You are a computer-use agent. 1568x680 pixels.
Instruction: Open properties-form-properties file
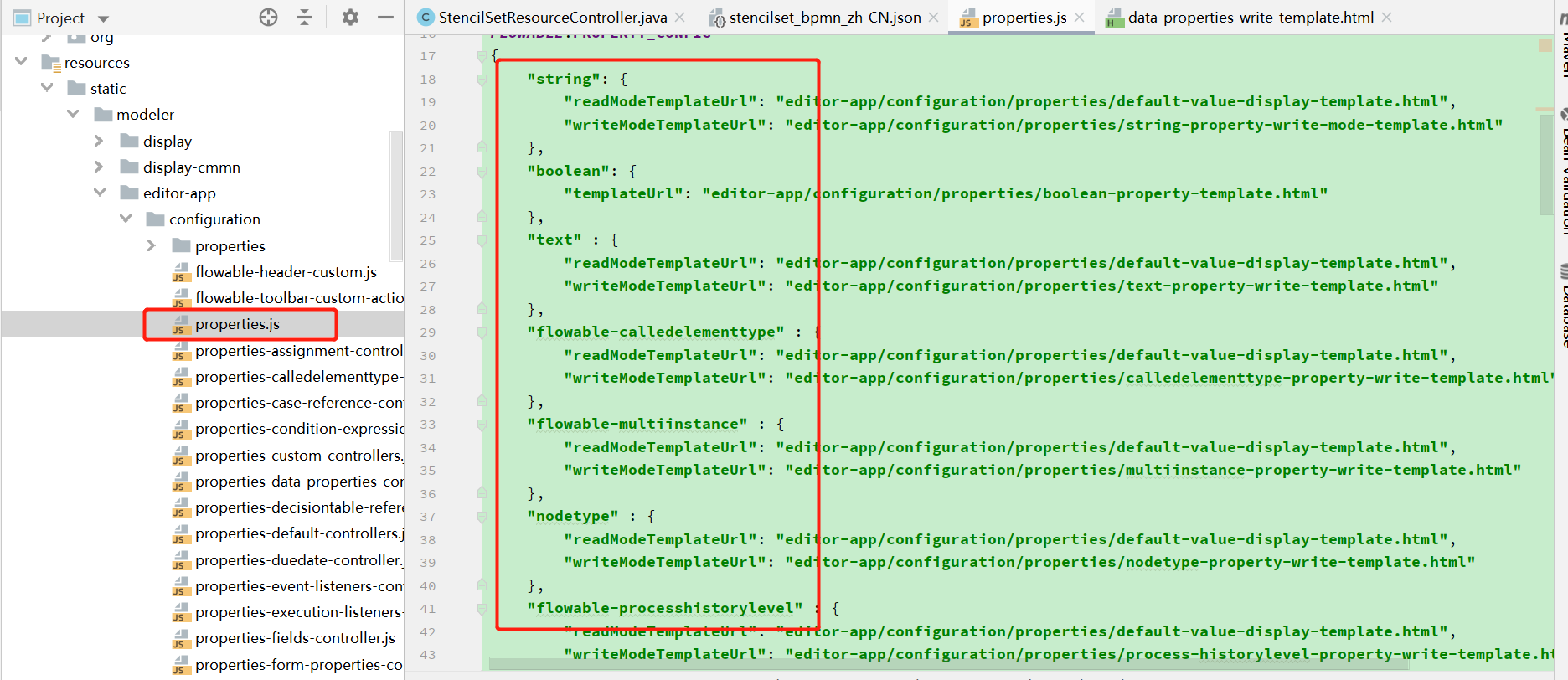299,664
